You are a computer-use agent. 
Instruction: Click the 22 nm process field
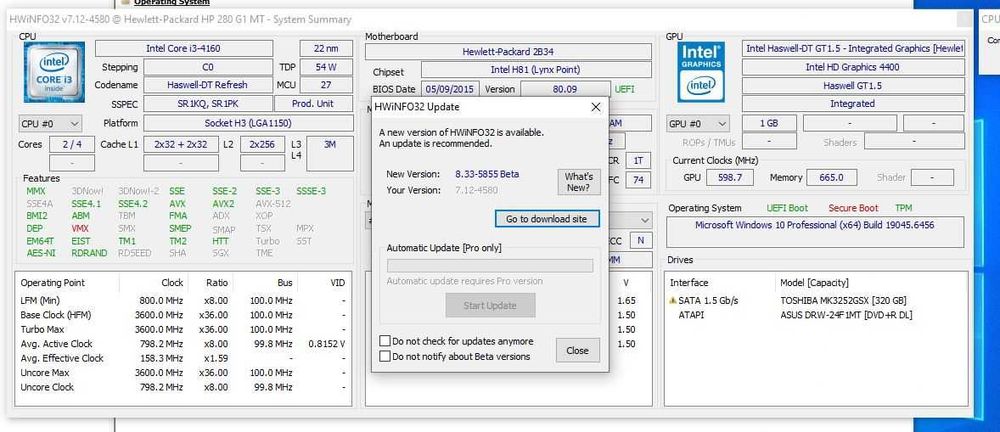click(326, 48)
